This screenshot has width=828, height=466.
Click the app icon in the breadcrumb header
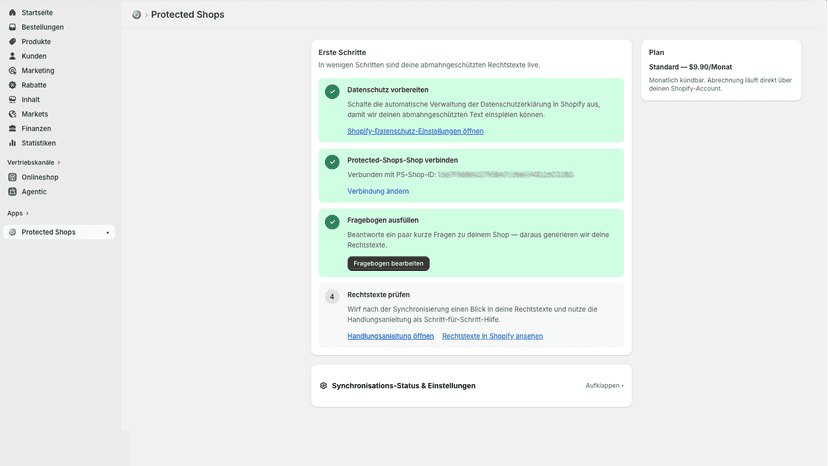point(136,15)
